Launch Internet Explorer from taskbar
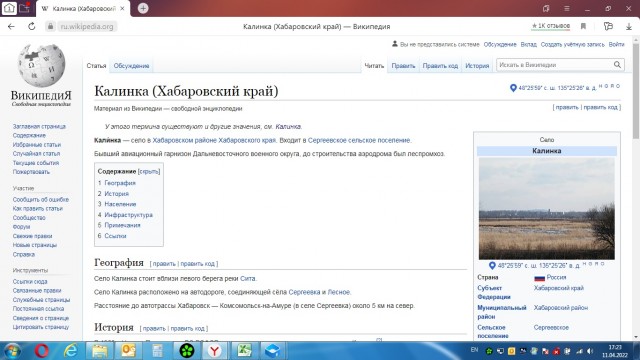640x360 pixels. point(71,351)
